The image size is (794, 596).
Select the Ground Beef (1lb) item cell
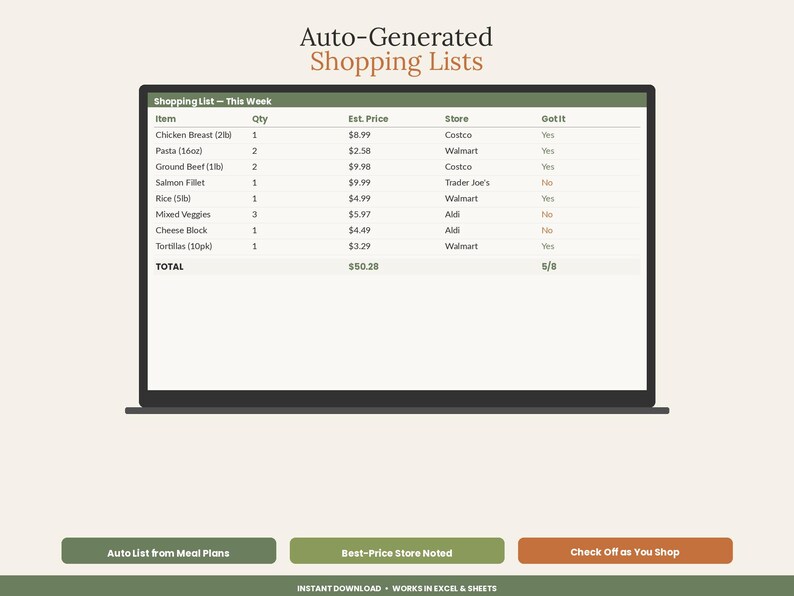point(189,167)
